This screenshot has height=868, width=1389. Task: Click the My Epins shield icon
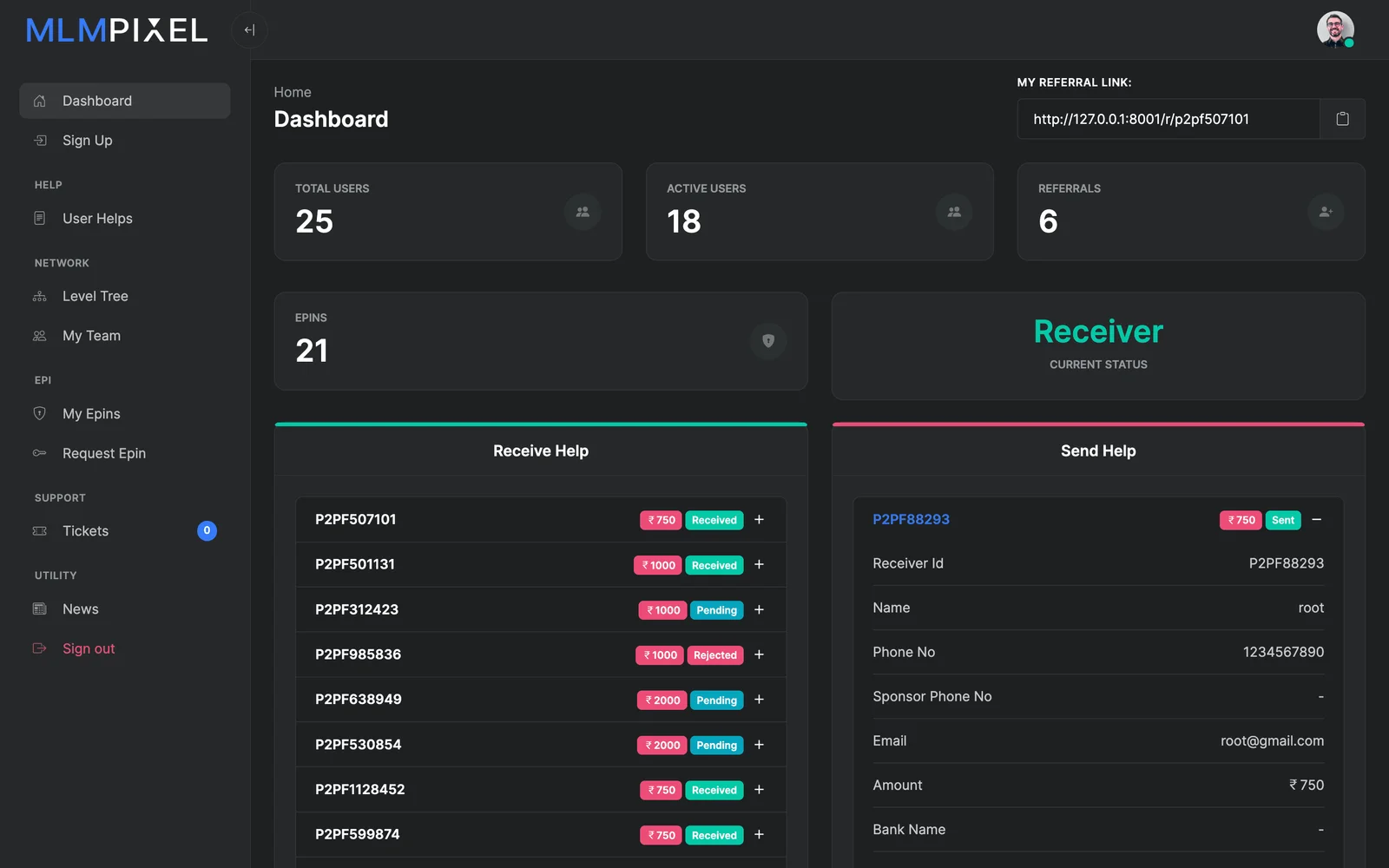pos(39,413)
